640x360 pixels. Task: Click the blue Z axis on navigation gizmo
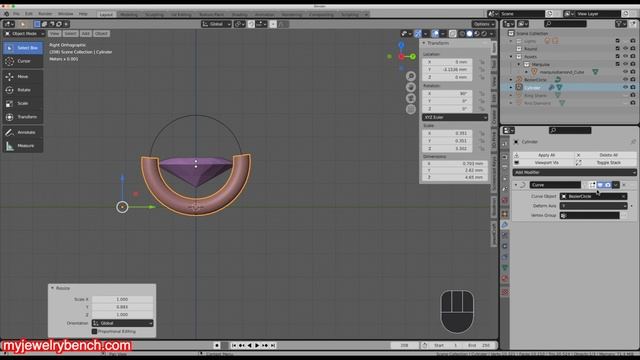pos(401,45)
